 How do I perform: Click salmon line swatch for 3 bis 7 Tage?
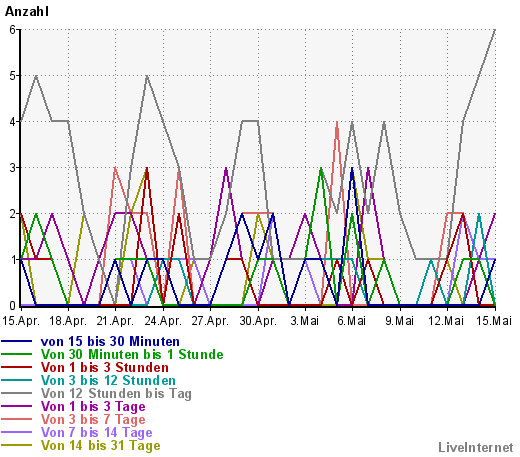pos(17,419)
